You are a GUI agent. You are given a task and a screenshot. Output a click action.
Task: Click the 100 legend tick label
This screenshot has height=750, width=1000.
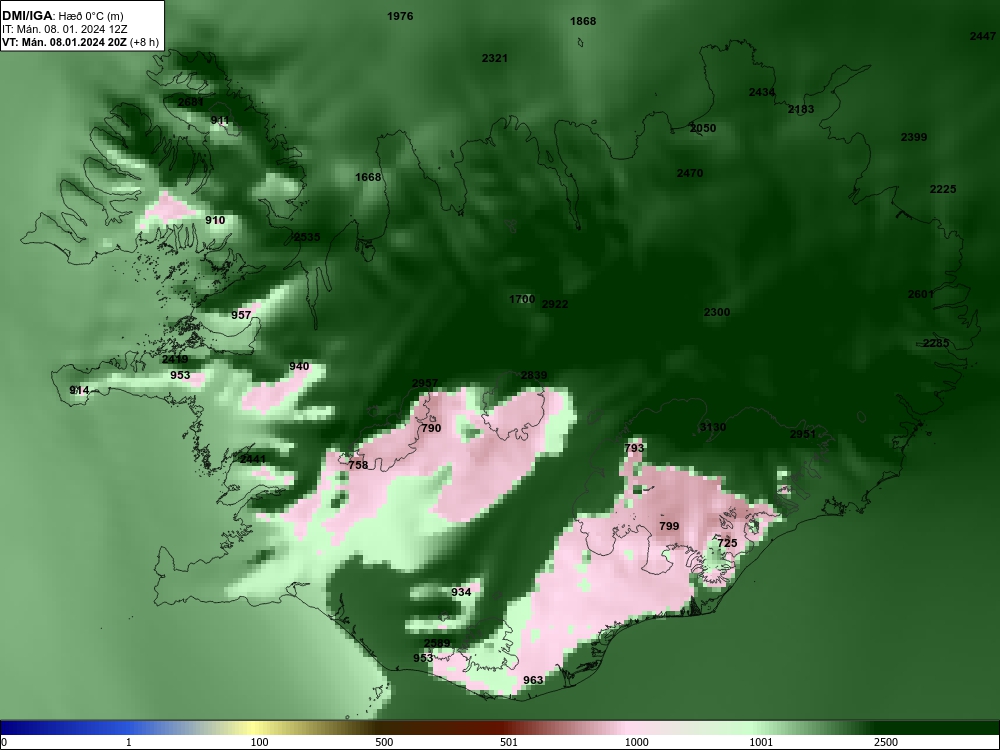259,742
